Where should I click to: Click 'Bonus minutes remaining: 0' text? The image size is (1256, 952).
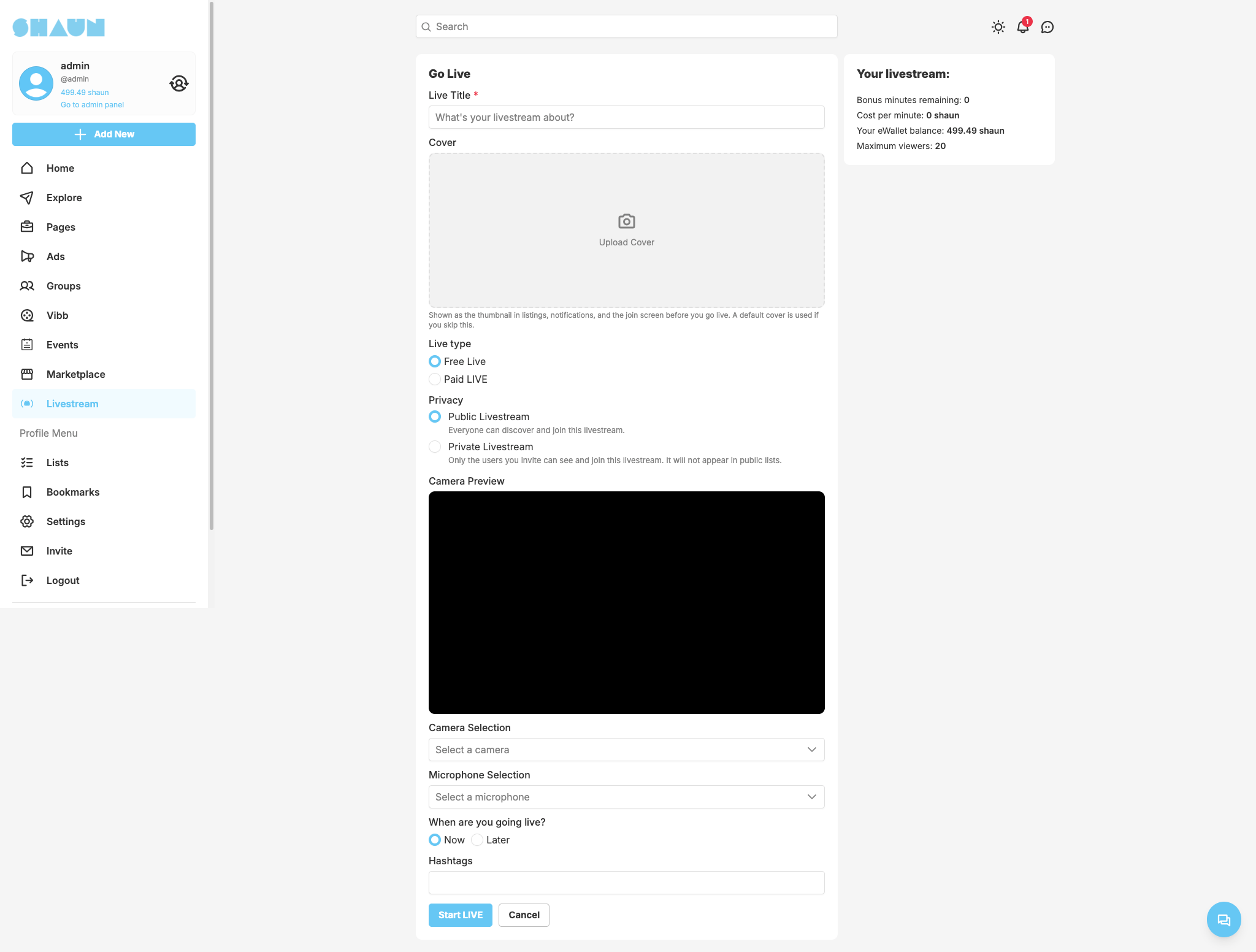click(913, 100)
